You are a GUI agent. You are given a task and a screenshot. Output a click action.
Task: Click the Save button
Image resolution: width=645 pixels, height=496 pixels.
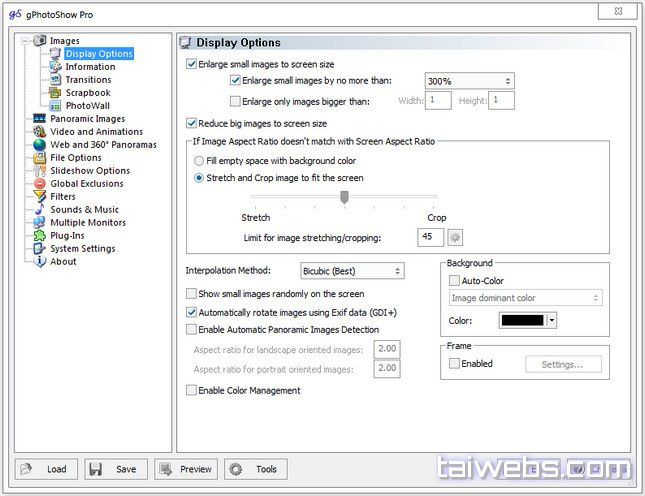pyautogui.click(x=116, y=469)
